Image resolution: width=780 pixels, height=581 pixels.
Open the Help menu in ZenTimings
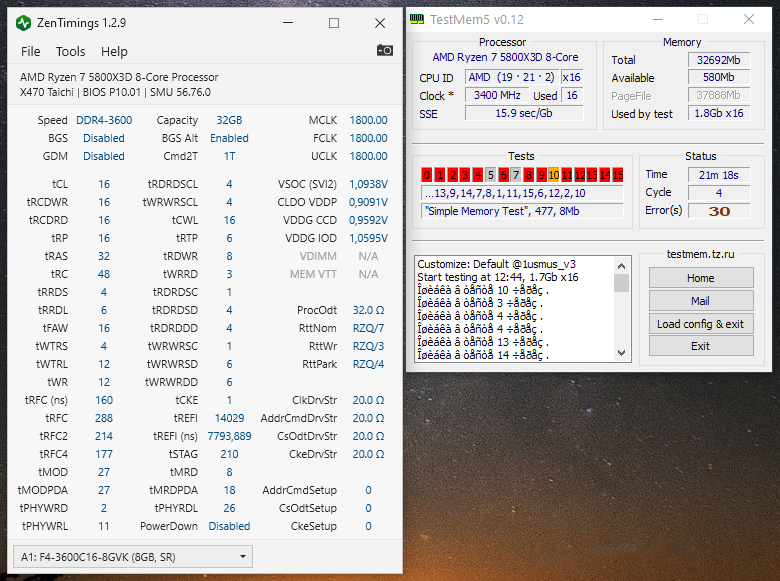(x=114, y=52)
